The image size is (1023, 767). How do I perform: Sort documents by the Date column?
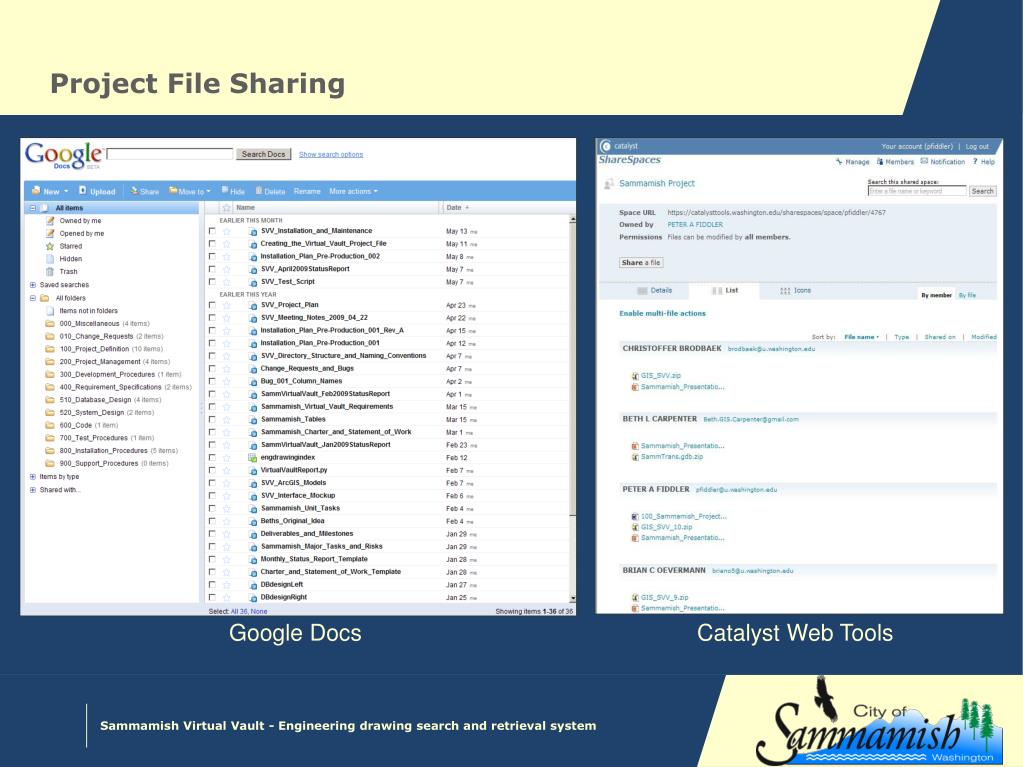(x=457, y=207)
